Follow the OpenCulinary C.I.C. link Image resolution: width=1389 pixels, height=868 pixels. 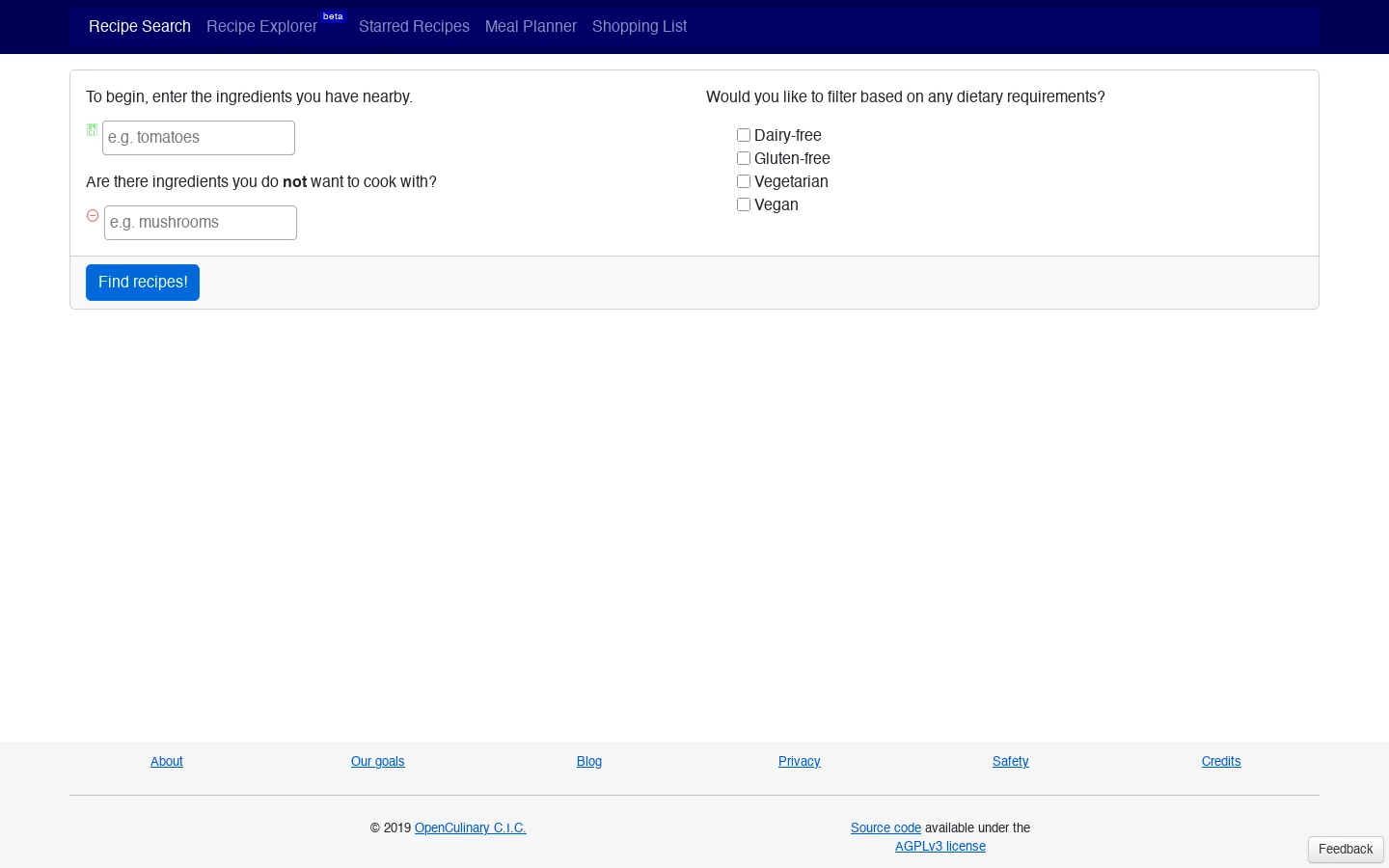[x=471, y=827]
